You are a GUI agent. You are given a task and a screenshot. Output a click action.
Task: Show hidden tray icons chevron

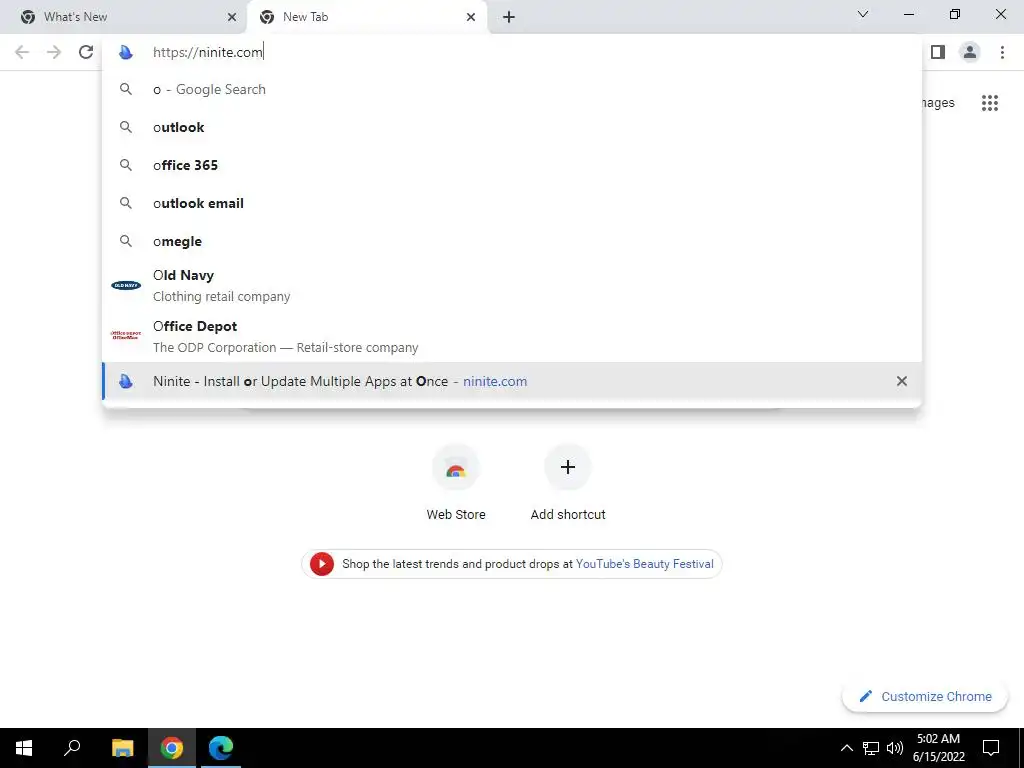pyautogui.click(x=846, y=748)
